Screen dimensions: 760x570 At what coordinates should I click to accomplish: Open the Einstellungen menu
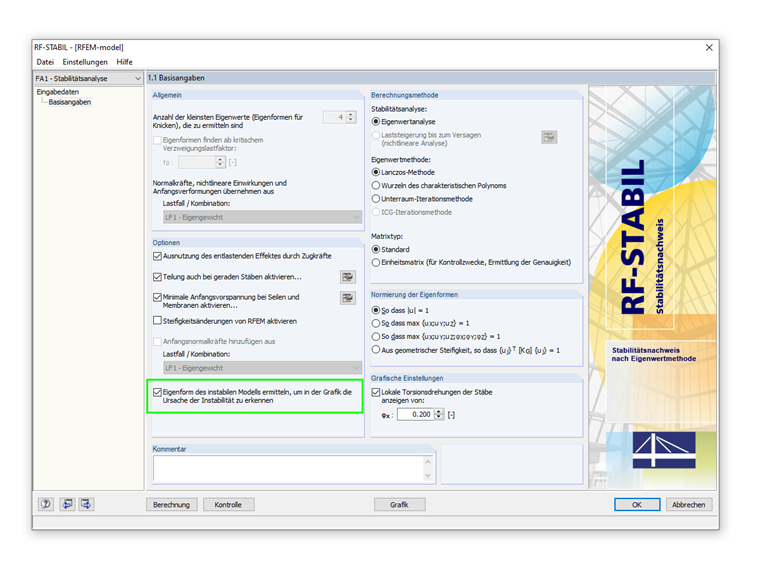(85, 62)
